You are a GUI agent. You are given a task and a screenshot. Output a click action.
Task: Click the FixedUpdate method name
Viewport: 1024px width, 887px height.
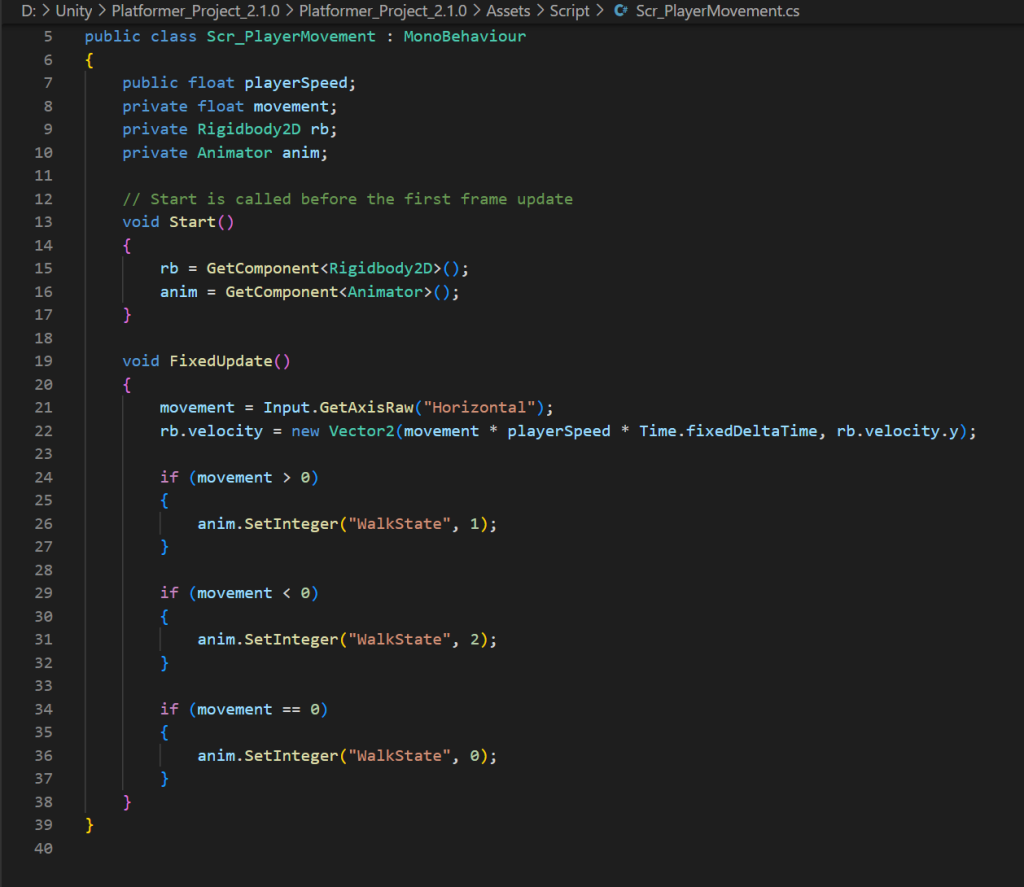(x=220, y=361)
